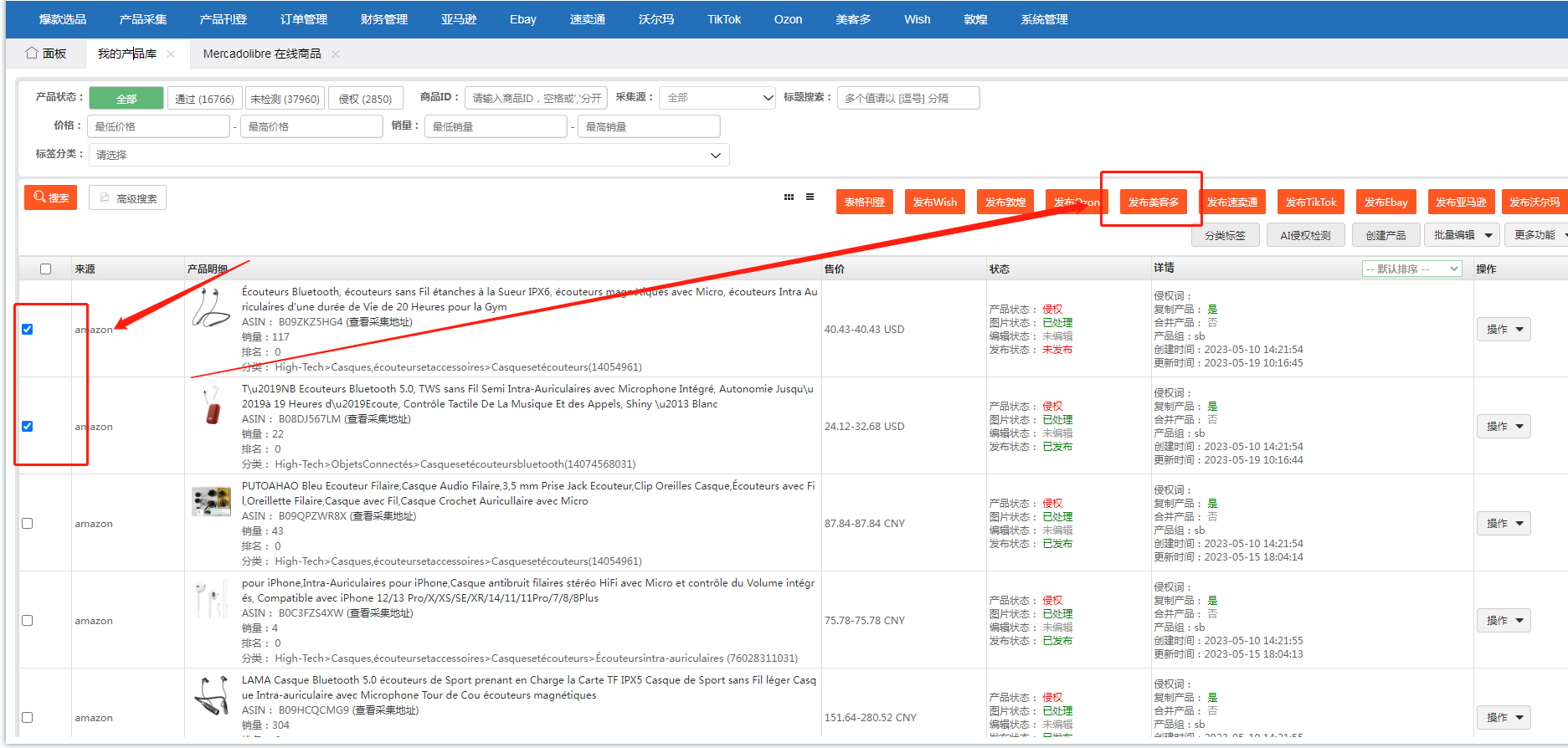This screenshot has width=1568, height=748.
Task: Focus the 最低价格 input field
Action: [x=159, y=126]
